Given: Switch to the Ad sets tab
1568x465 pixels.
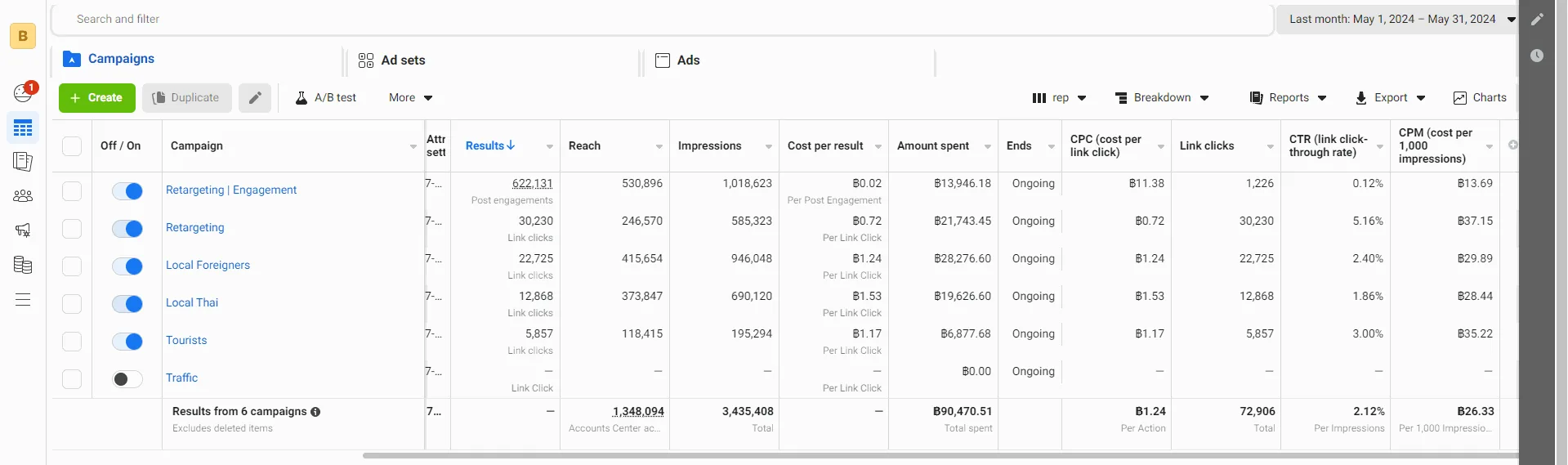Looking at the screenshot, I should pyautogui.click(x=391, y=60).
